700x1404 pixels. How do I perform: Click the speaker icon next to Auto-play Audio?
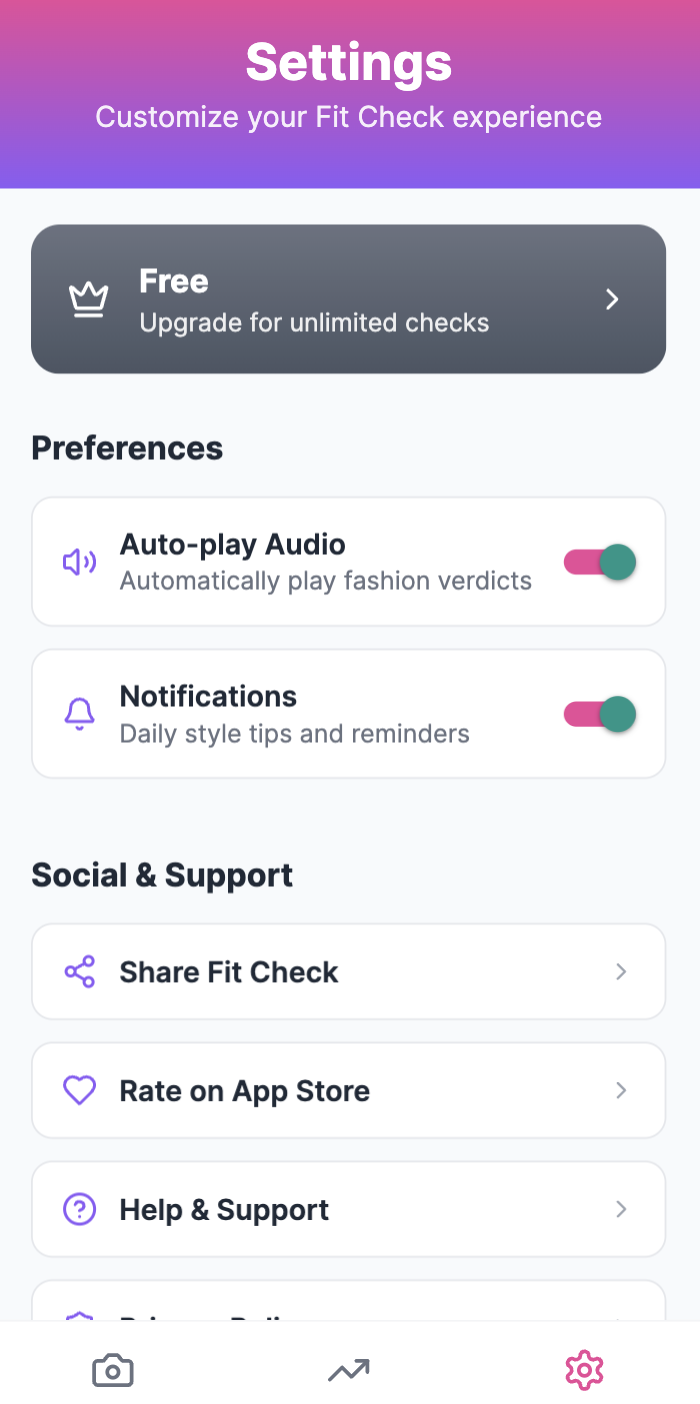point(78,561)
